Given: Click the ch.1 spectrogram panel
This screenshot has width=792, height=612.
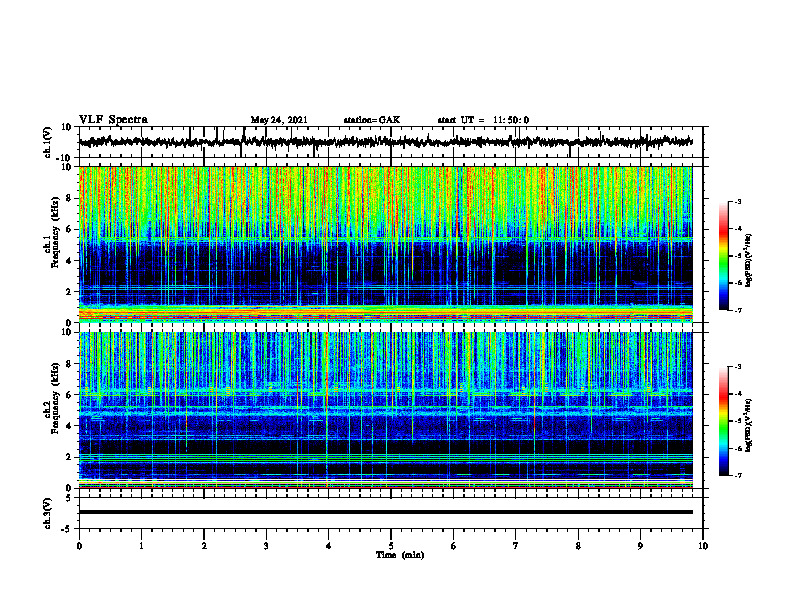Looking at the screenshot, I should click(385, 244).
